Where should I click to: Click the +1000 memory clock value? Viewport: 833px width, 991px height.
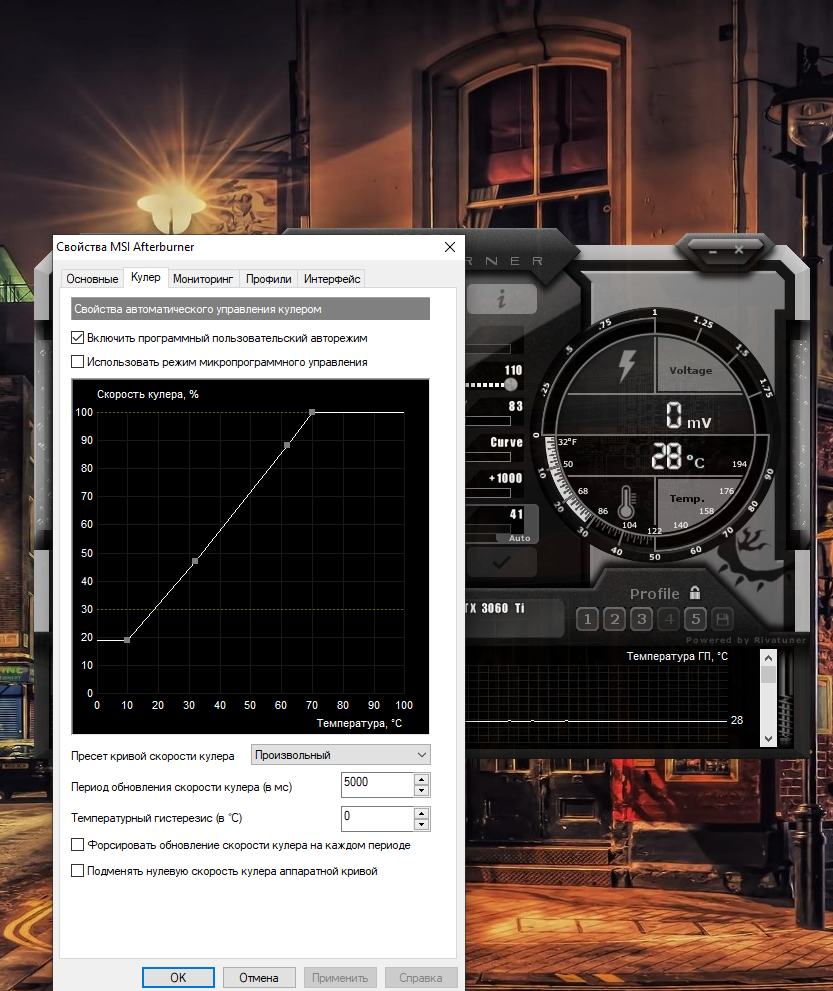(x=506, y=478)
